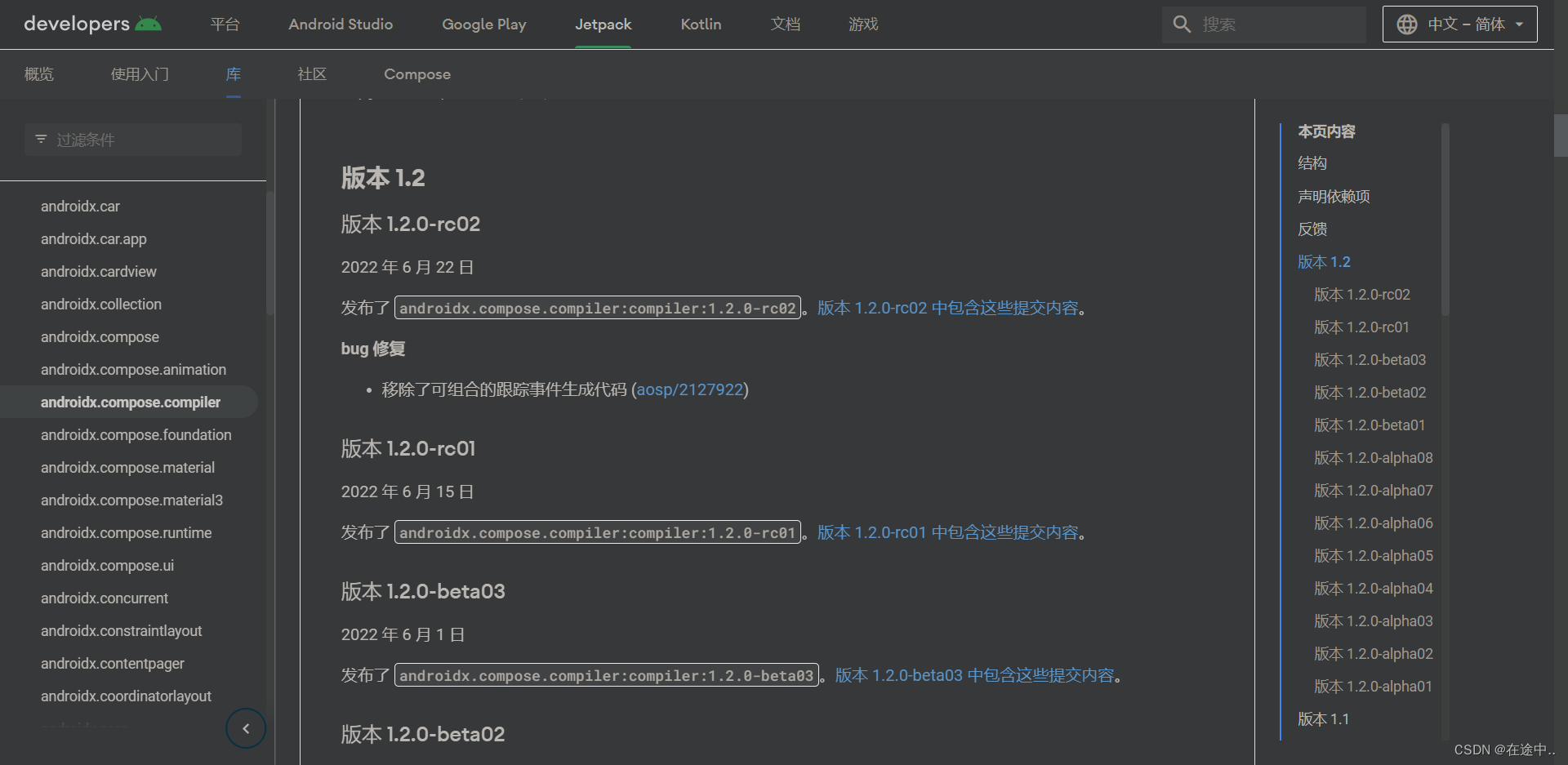The width and height of the screenshot is (1568, 765).
Task: Open androidx.car in sidebar
Action: (80, 207)
